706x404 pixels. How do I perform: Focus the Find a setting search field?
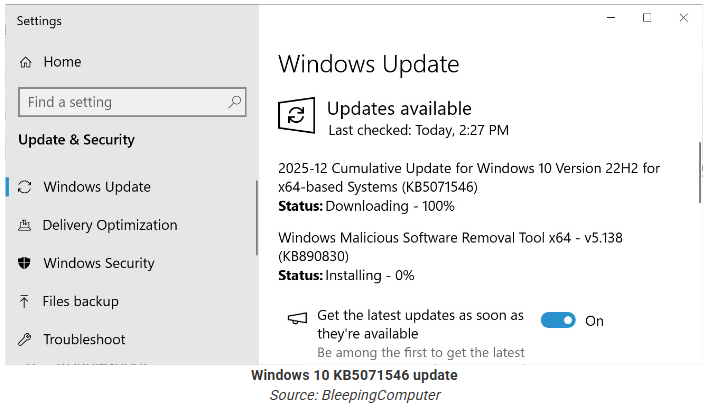tap(120, 102)
